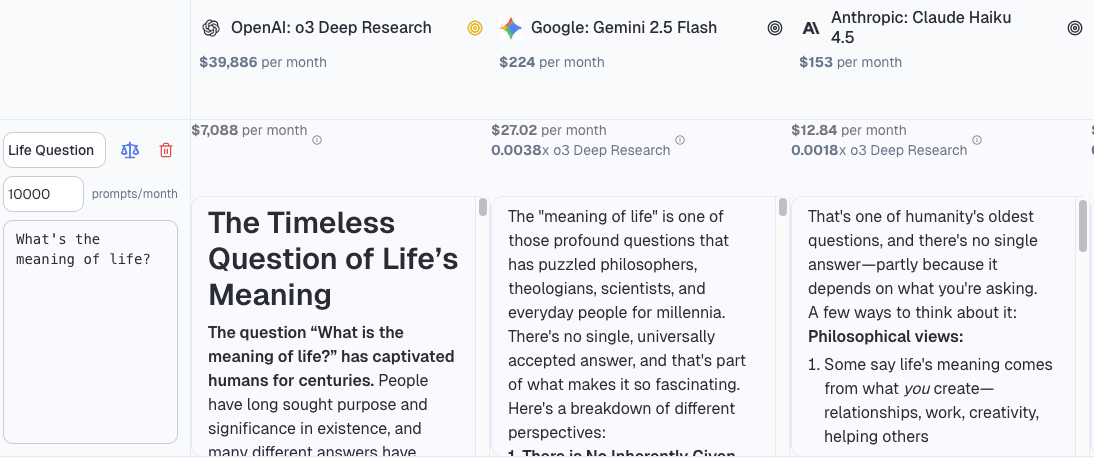Delete the Life Question prompt with trash icon
The height and width of the screenshot is (458, 1094).
coord(166,150)
